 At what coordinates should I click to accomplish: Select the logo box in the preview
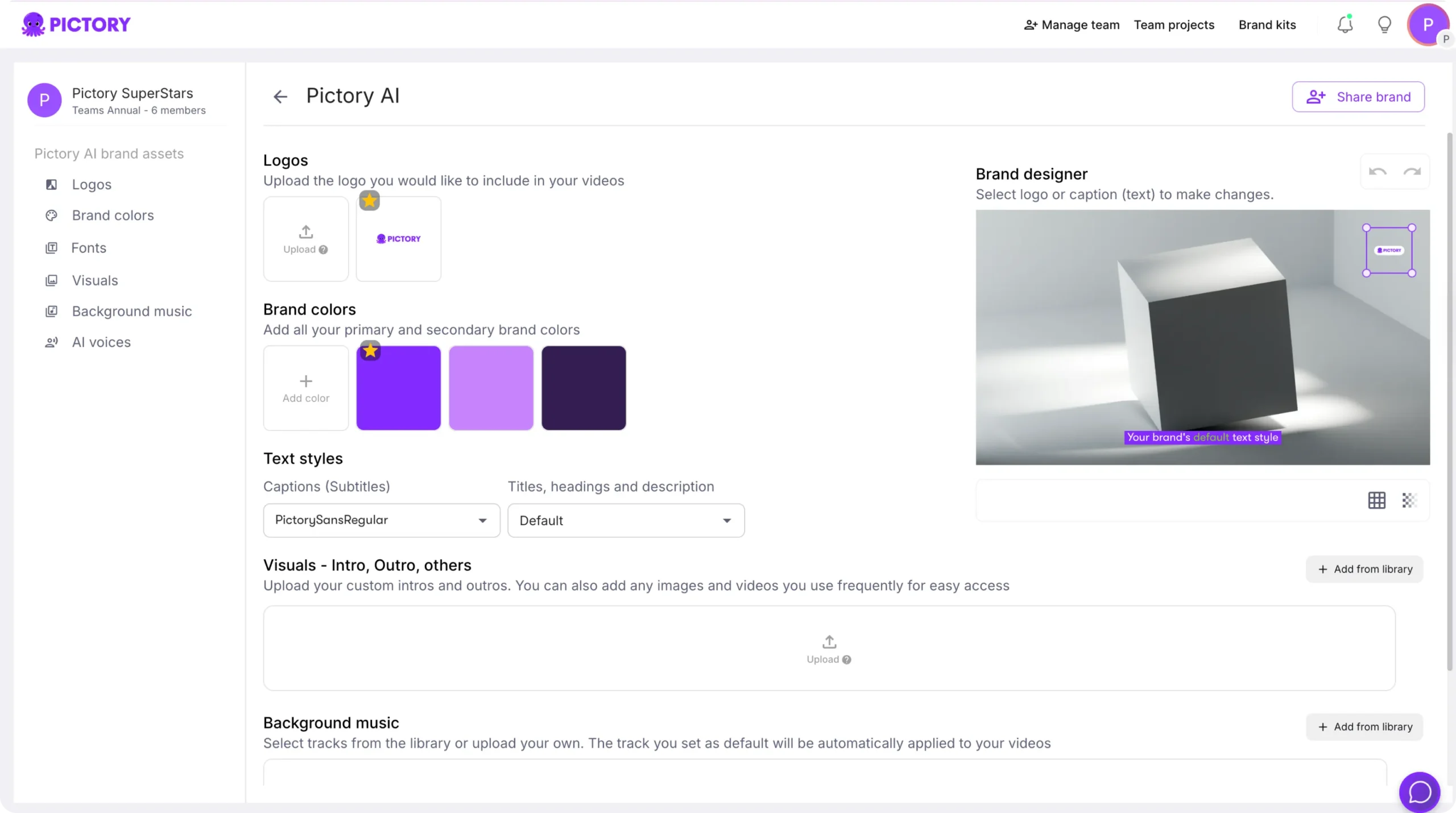(1389, 250)
